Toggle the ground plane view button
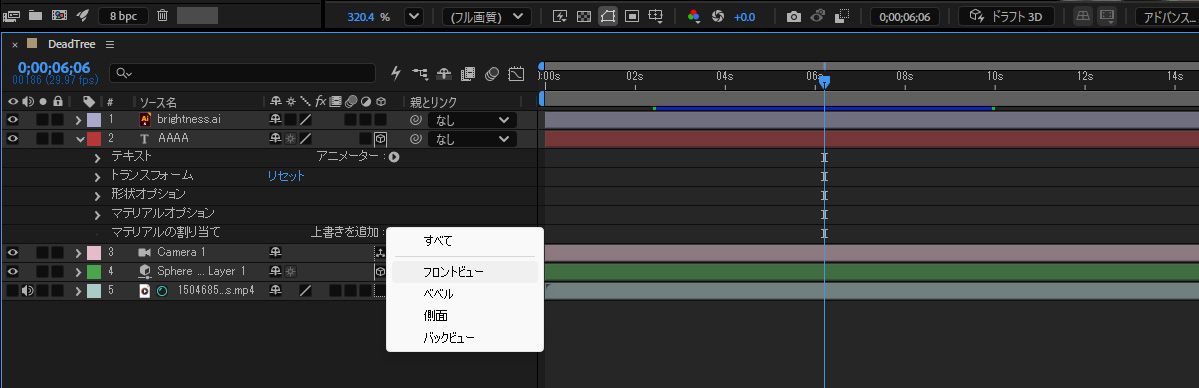 (1084, 16)
